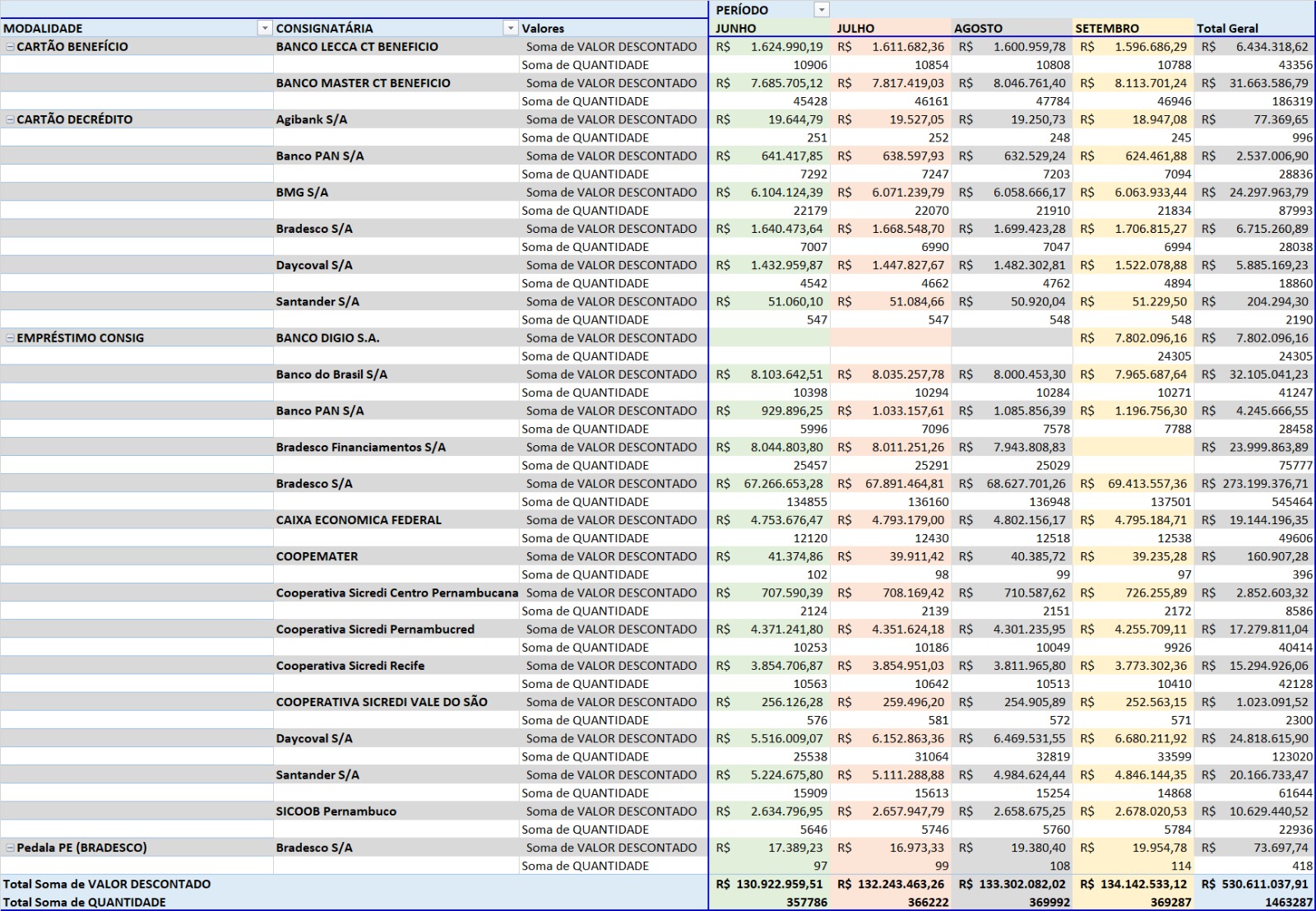The image size is (1316, 911).
Task: Select the BANCO MASTER CT BENEFICIO cell
Action: 364,83
